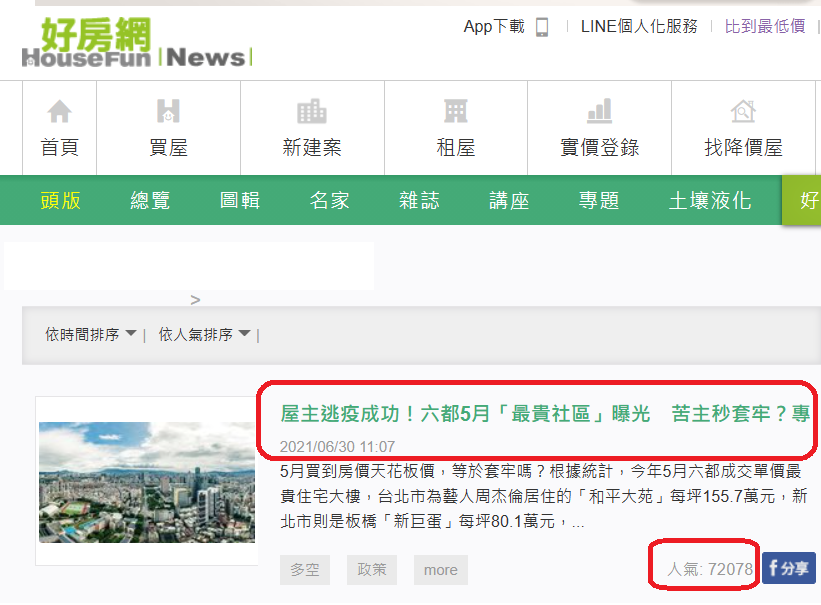
Task: Click the phone icon beside App下載
Action: pos(542,27)
